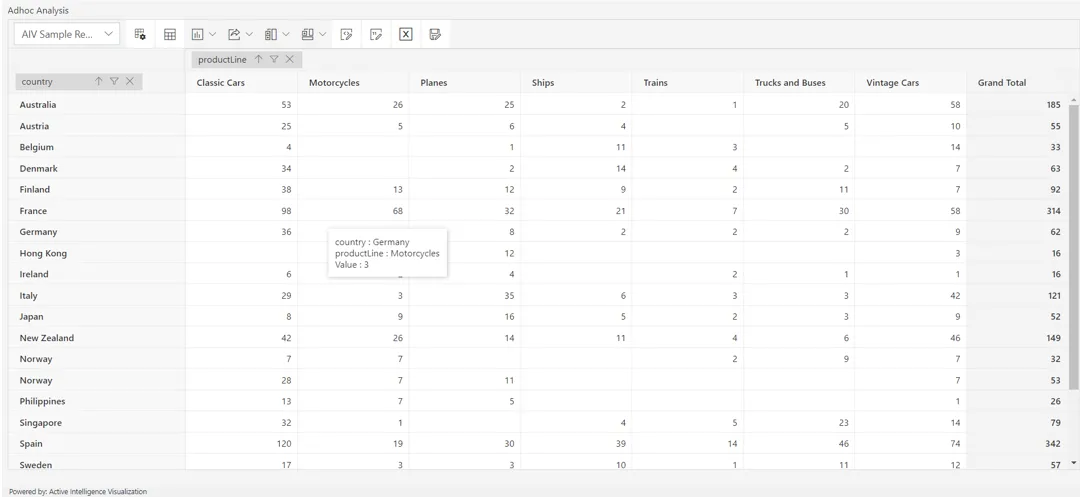Screen dimensions: 1080x497
Task: Expand the column layout dropdown arrow
Action: 286,34
